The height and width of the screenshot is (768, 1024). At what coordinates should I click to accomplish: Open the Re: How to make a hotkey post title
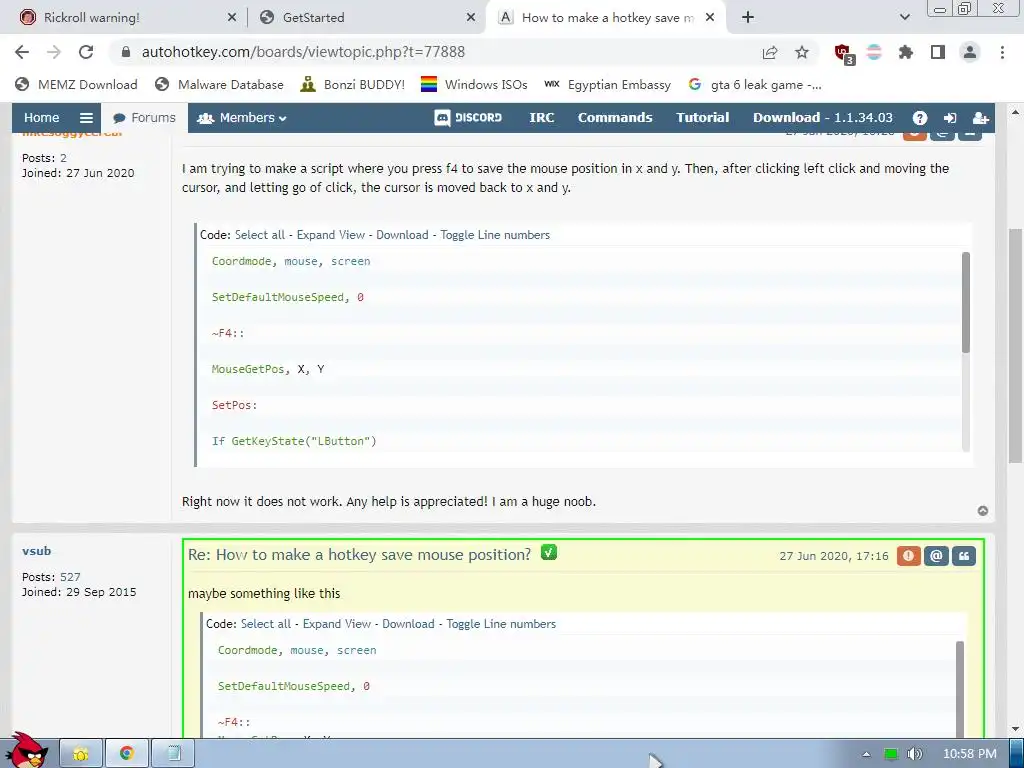point(359,554)
